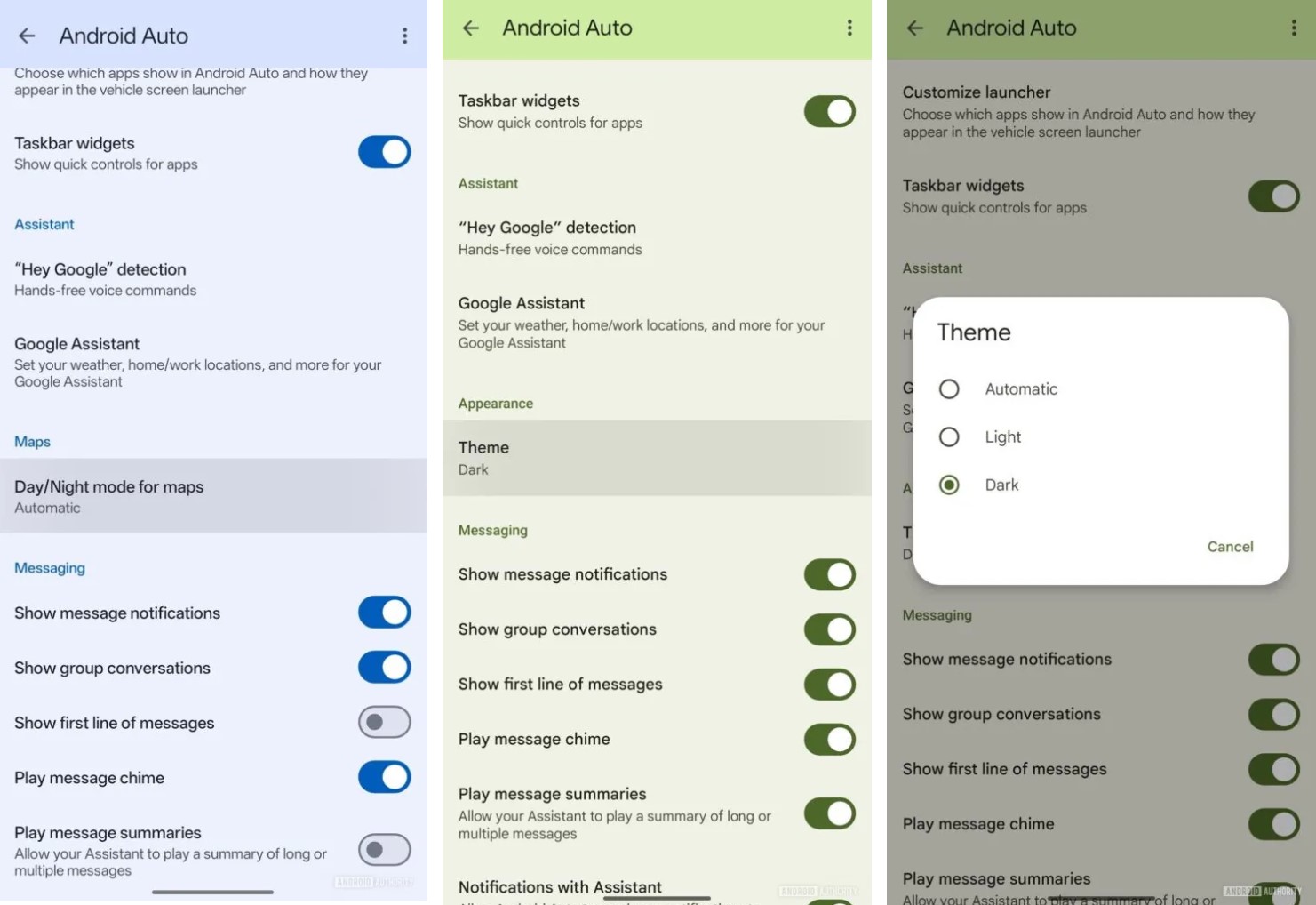The height and width of the screenshot is (905, 1316).
Task: Open Google Assistant settings in blue screen
Action: (x=213, y=362)
